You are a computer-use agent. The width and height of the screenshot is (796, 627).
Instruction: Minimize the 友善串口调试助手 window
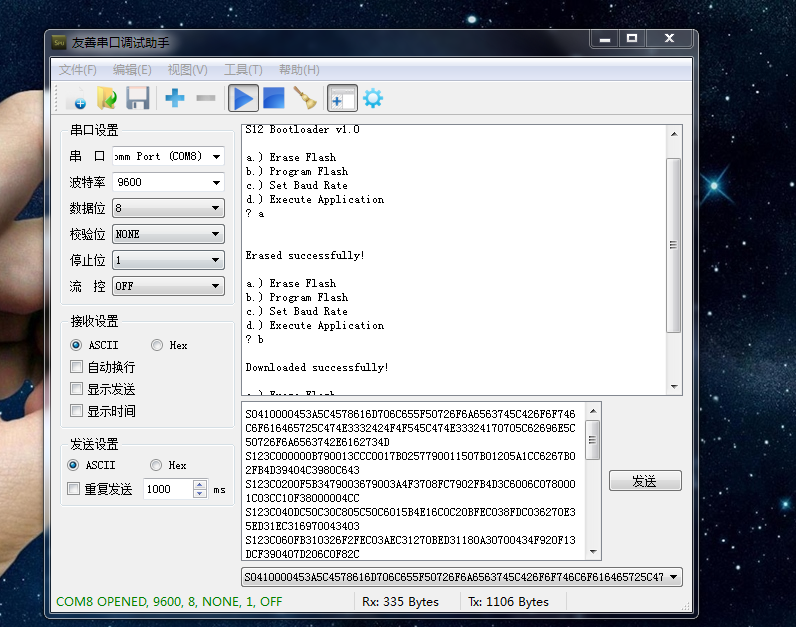click(605, 39)
